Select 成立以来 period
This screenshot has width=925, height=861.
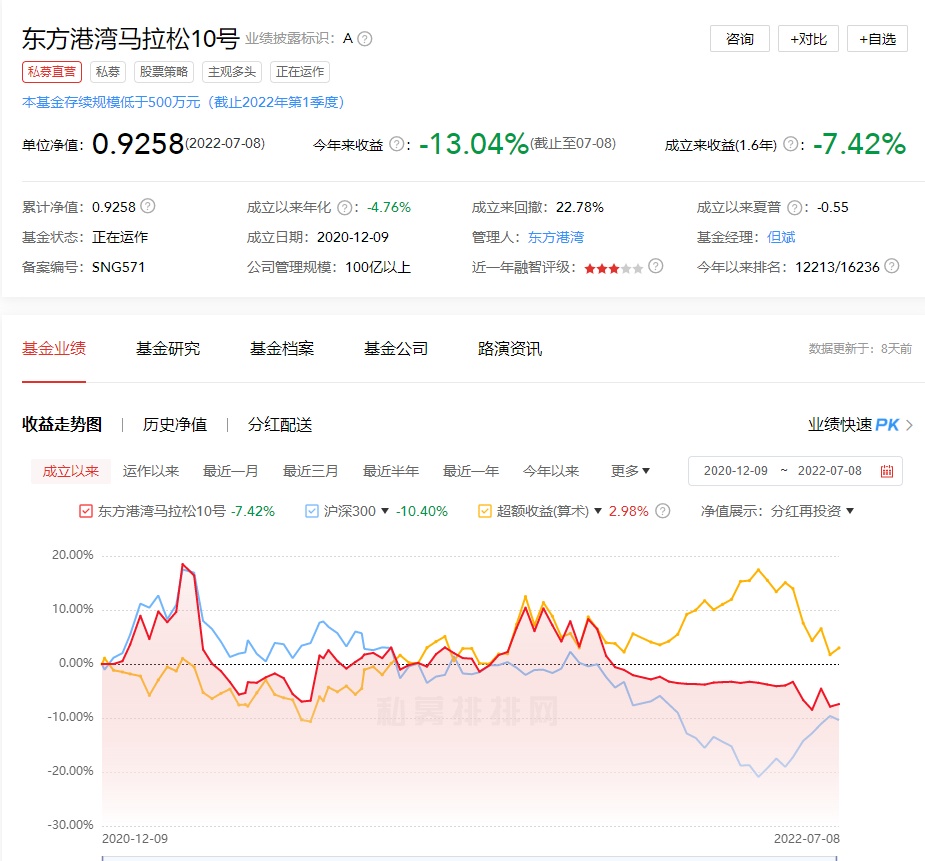[71, 471]
